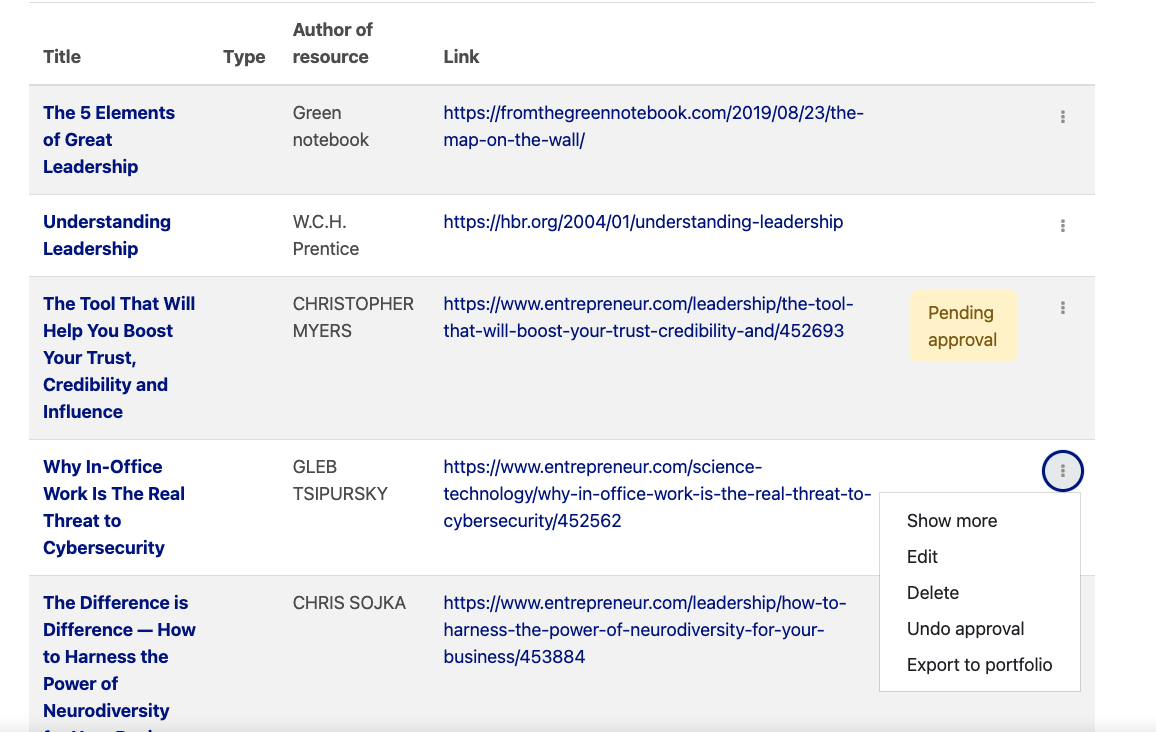Visit the entrepreneur.com cybersecurity URL
Viewport: 1156px width, 732px height.
[657, 494]
